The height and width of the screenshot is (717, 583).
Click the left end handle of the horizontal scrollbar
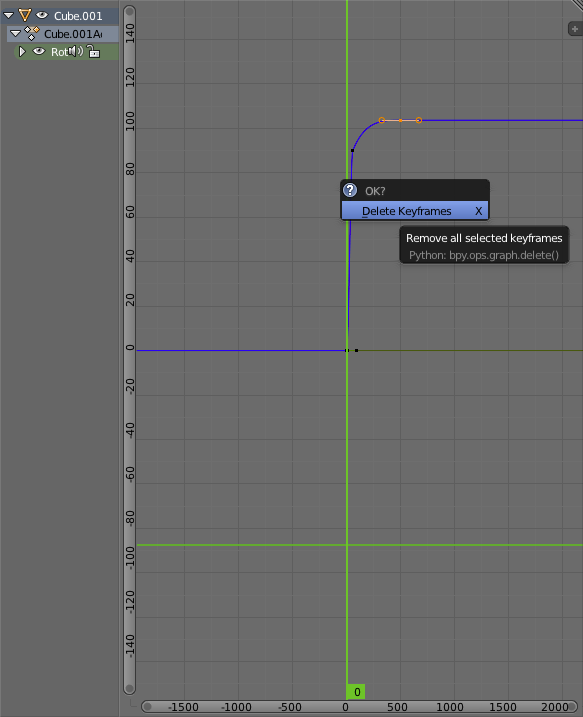(147, 707)
